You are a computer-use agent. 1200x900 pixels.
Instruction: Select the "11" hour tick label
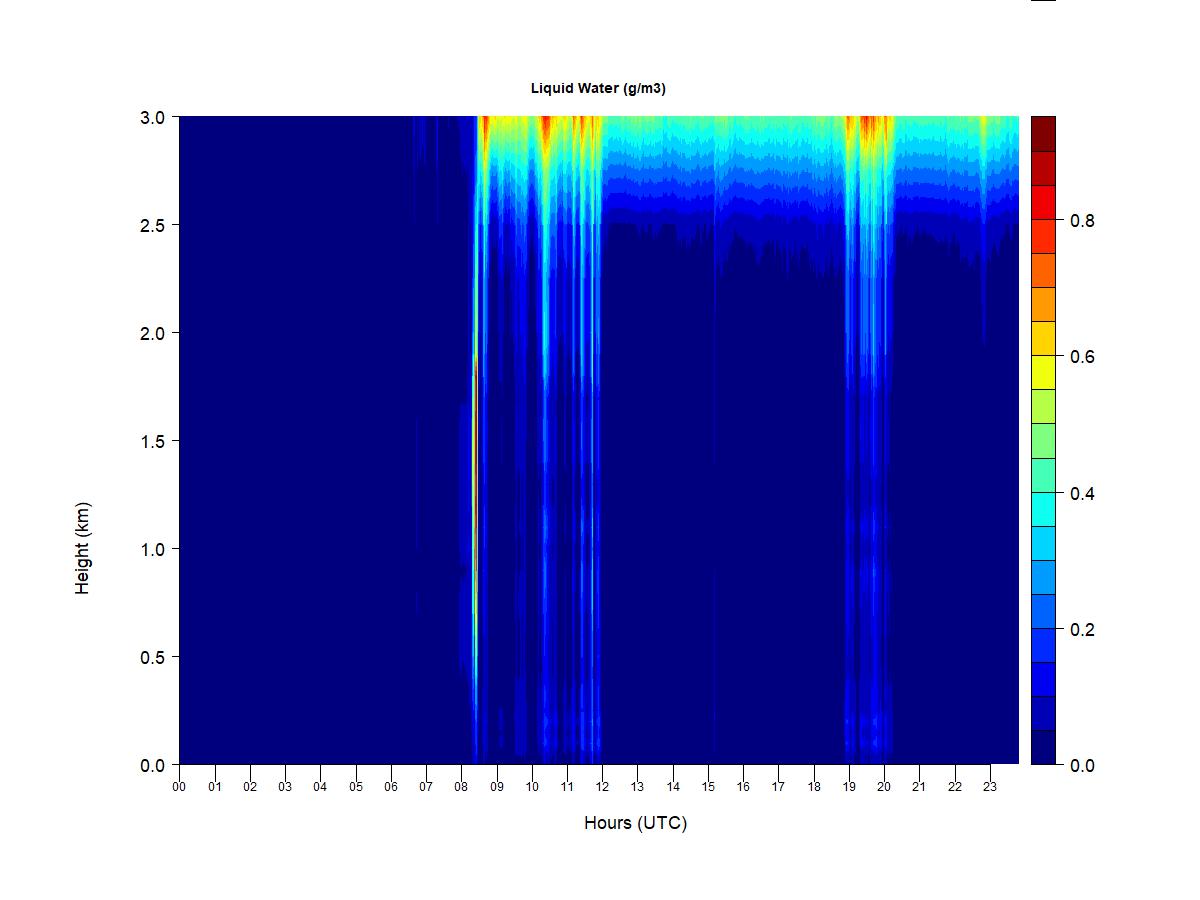click(x=567, y=787)
